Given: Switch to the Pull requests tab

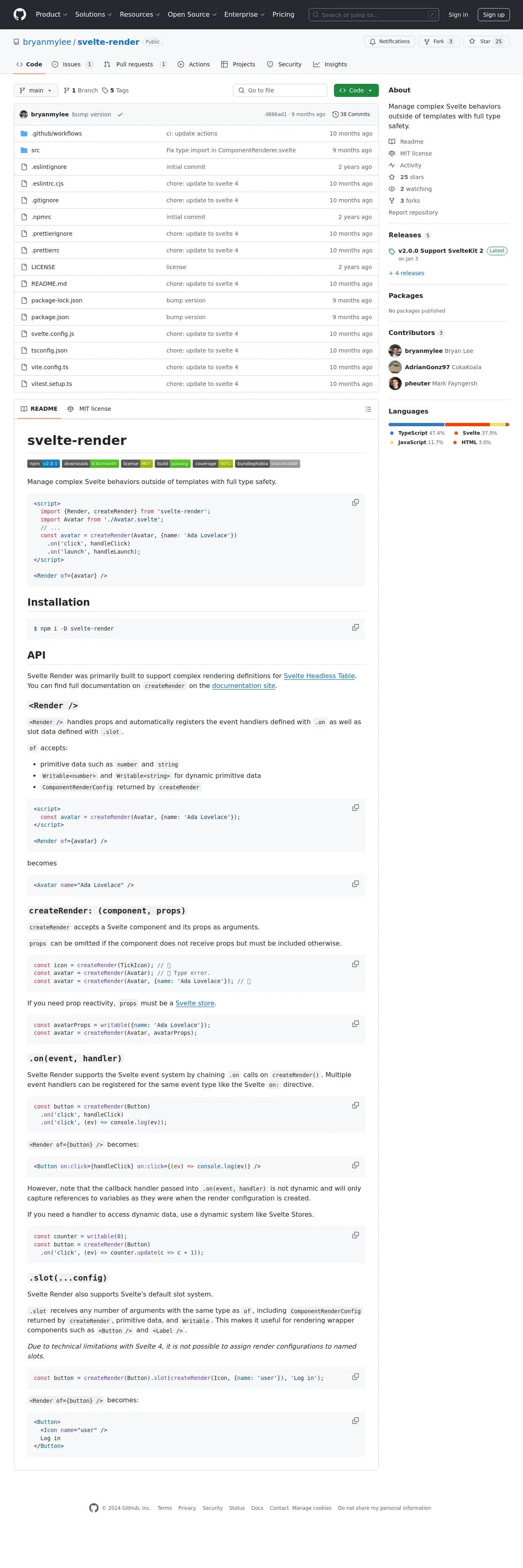Looking at the screenshot, I should click(x=135, y=65).
